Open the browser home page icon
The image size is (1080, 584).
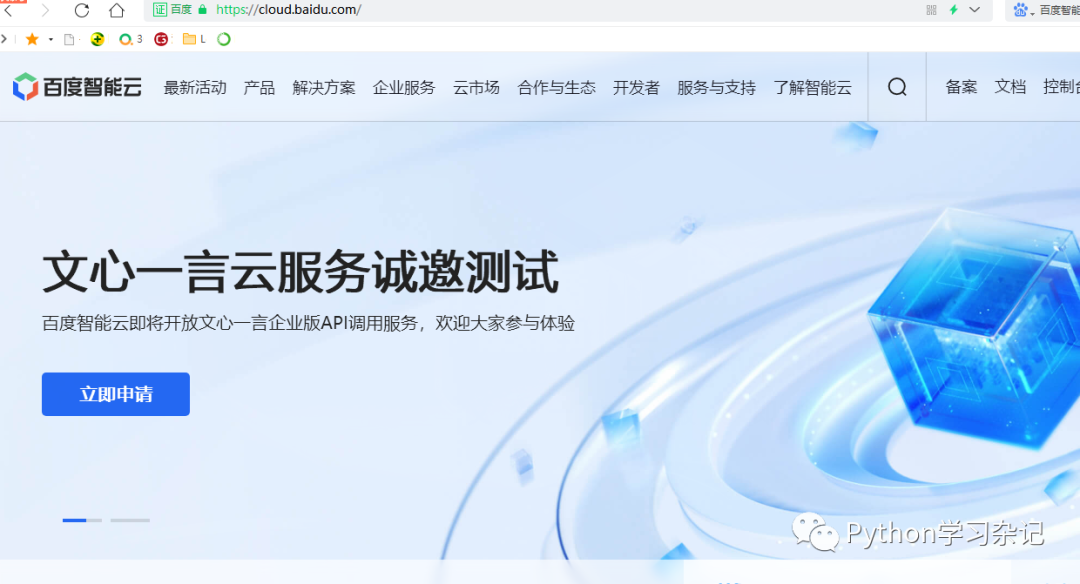(x=117, y=10)
